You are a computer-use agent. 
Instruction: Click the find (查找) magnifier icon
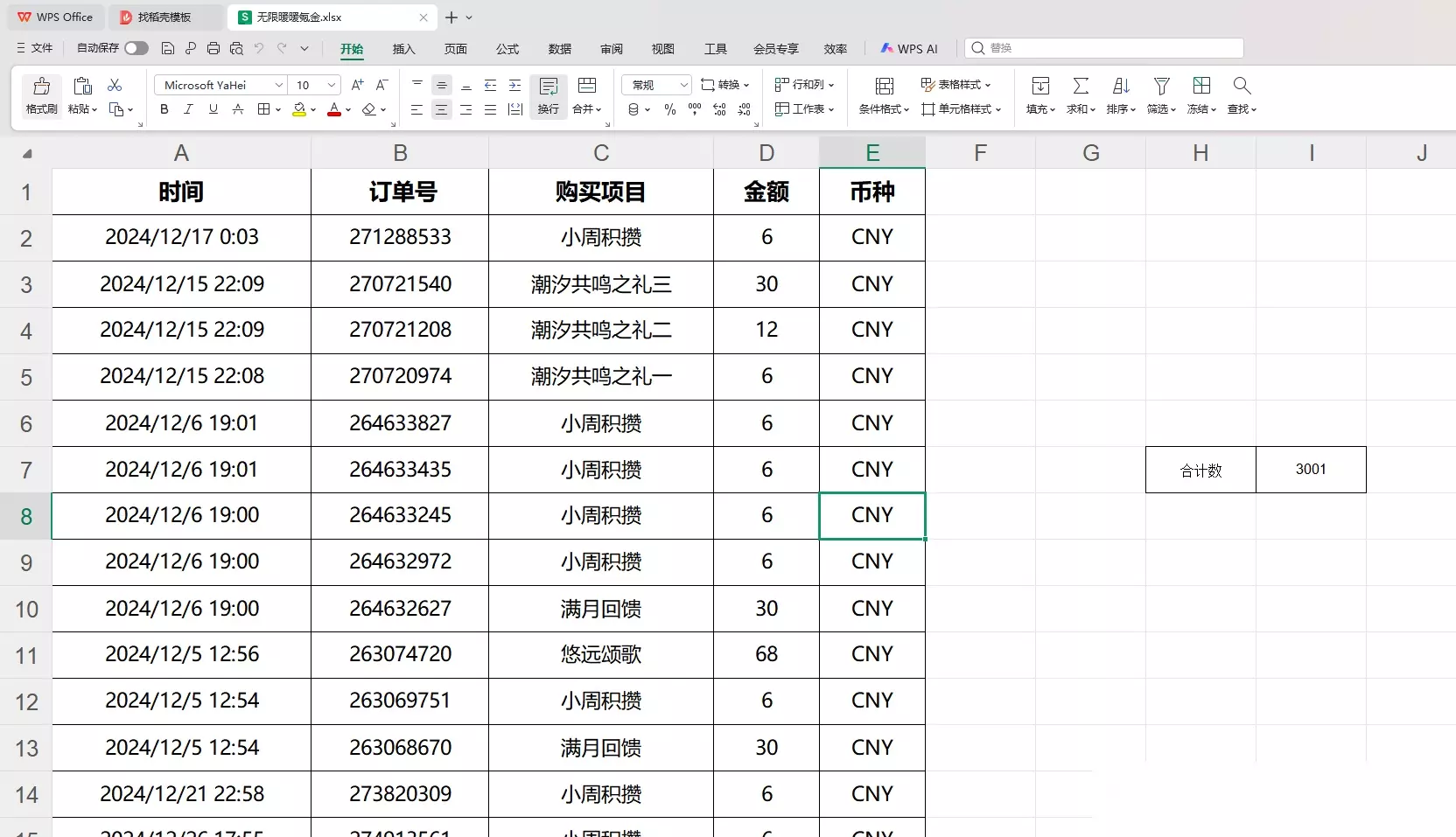point(1242,86)
